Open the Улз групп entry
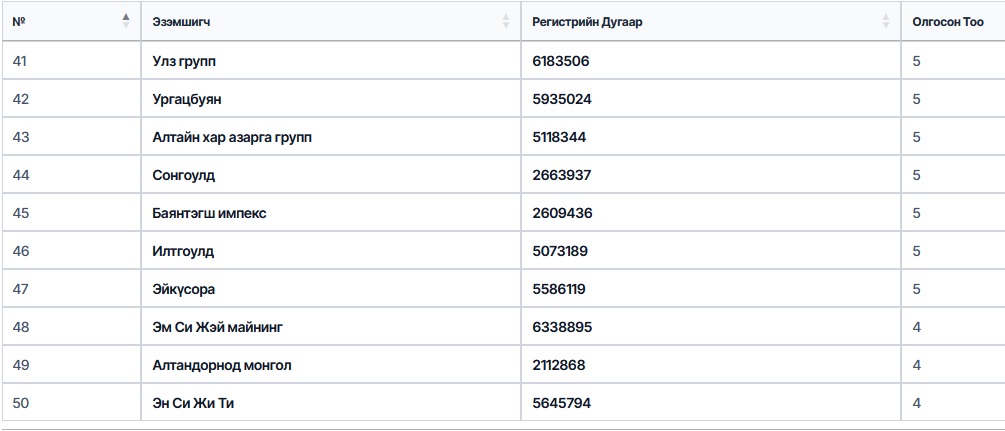This screenshot has height=431, width=1005. [x=184, y=61]
